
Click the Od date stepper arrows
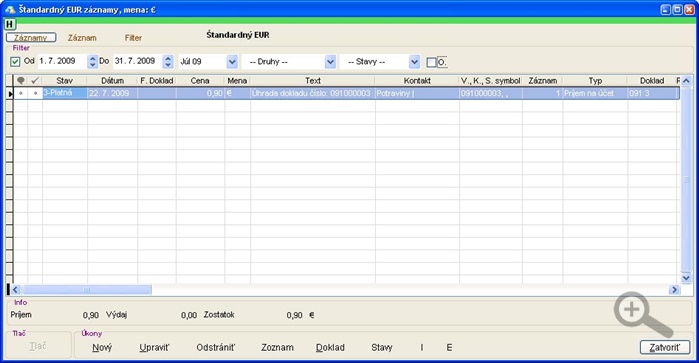tap(92, 62)
